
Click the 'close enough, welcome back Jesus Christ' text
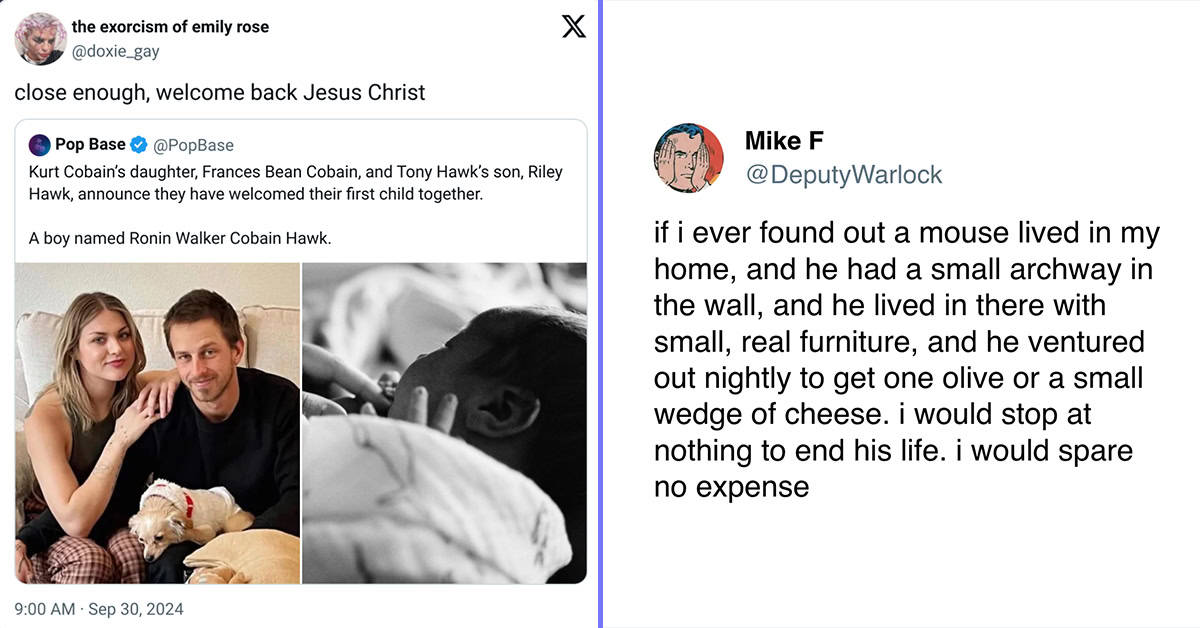click(220, 92)
